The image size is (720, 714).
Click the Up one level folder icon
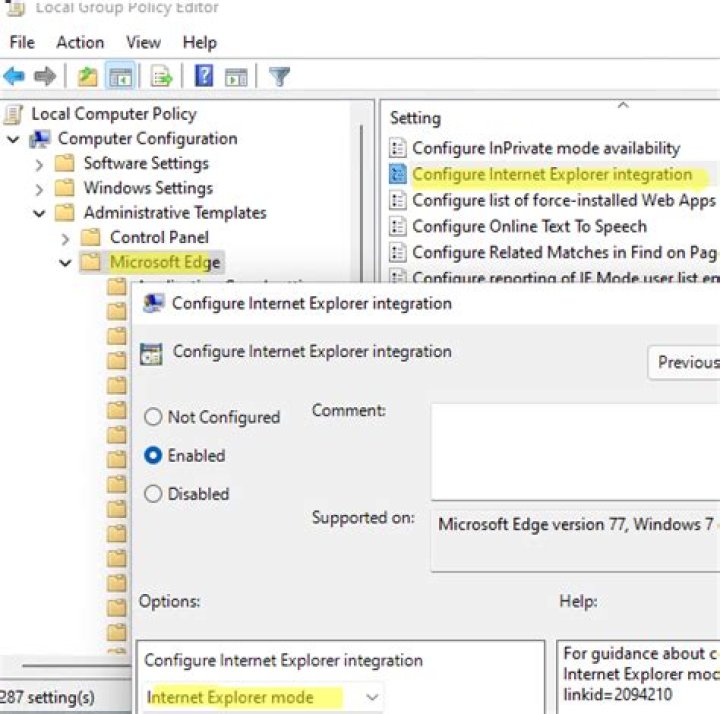coord(86,76)
